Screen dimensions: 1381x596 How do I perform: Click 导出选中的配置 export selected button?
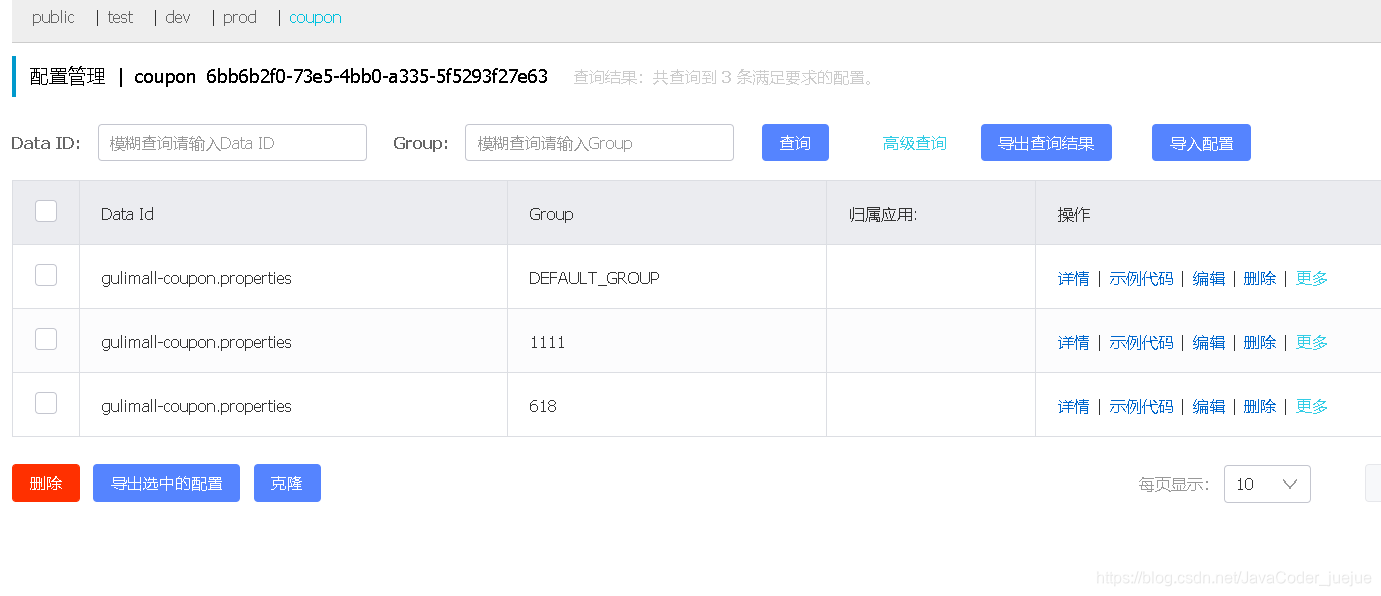(166, 483)
